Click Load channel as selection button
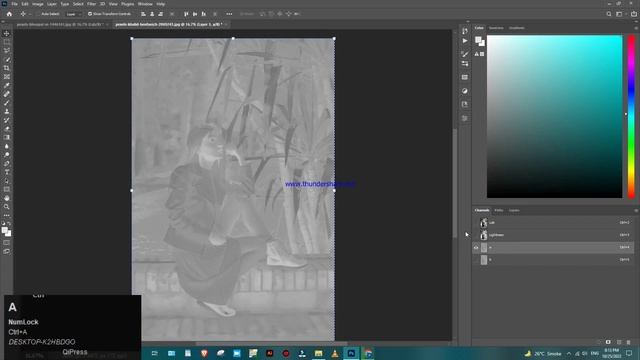Viewport: 640px width, 360px height. 598,342
